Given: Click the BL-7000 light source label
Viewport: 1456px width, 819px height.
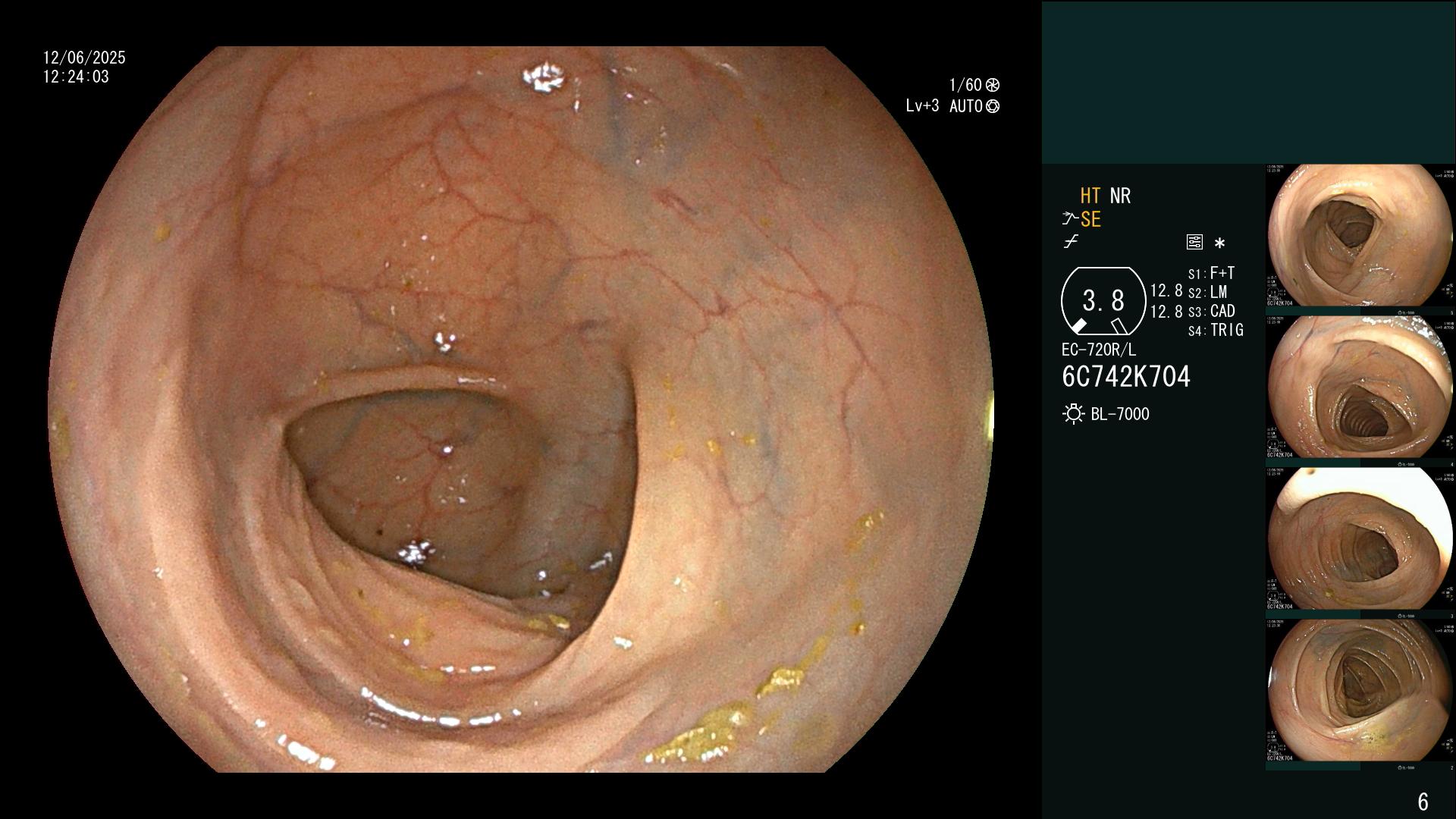Looking at the screenshot, I should (x=1120, y=414).
